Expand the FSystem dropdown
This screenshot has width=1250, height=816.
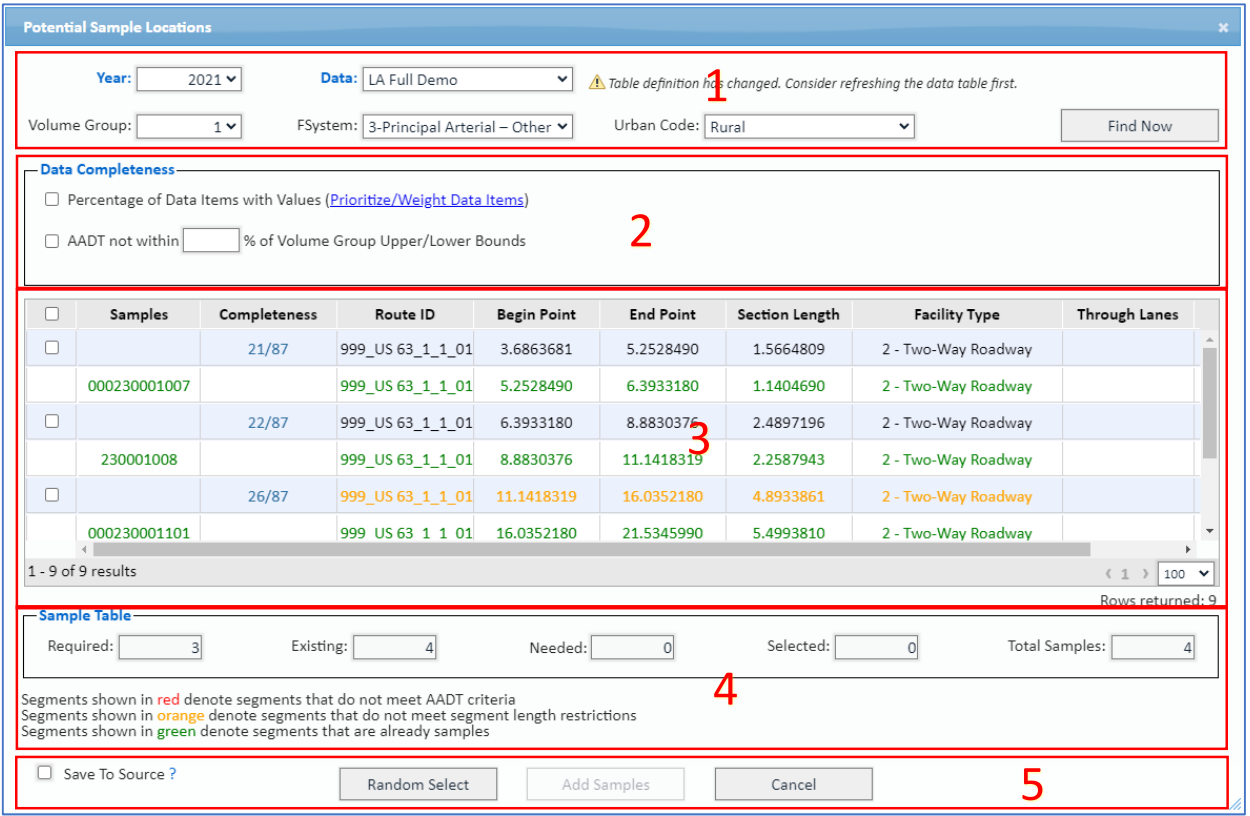(x=469, y=127)
